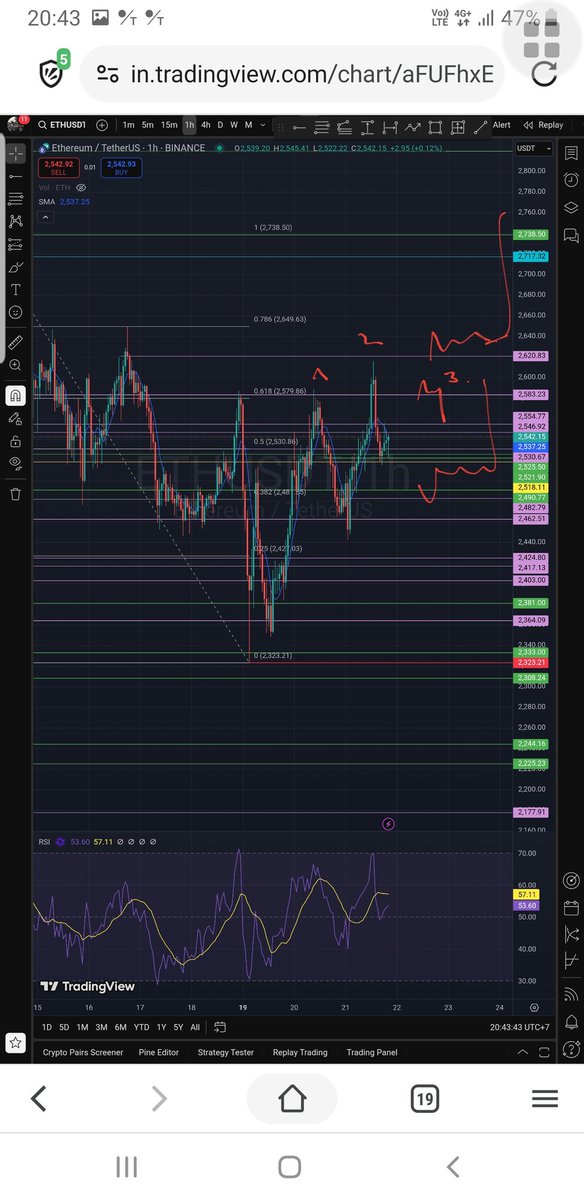Viewport: 584px width, 1200px height.
Task: Select the 15m timeframe
Action: pos(169,125)
